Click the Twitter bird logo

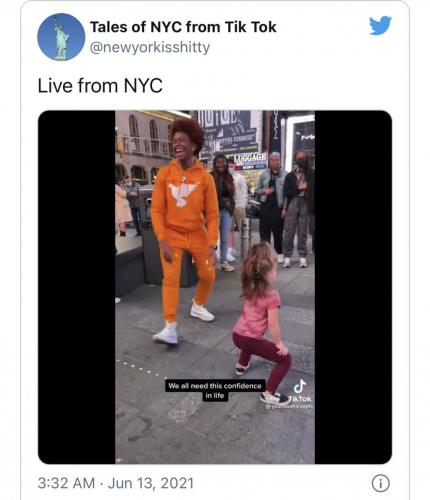(x=380, y=25)
